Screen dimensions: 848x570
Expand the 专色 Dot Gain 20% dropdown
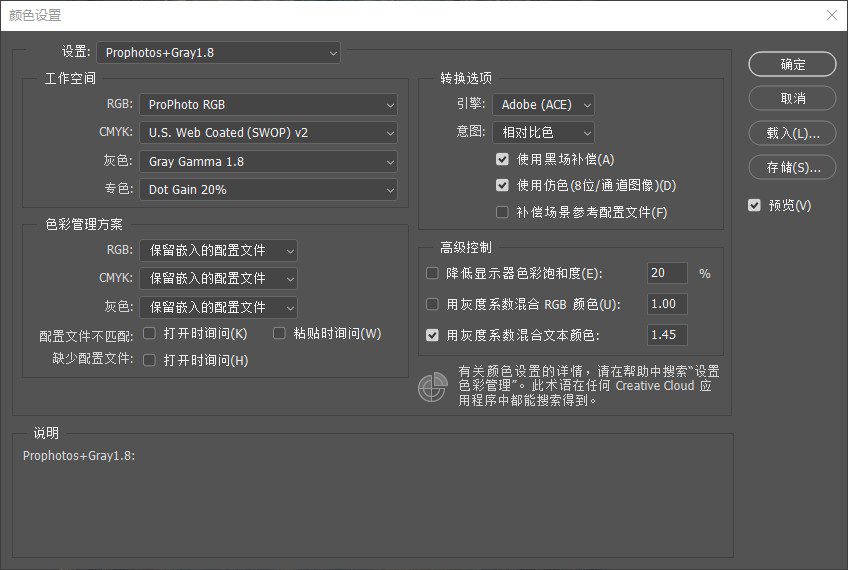coord(268,189)
